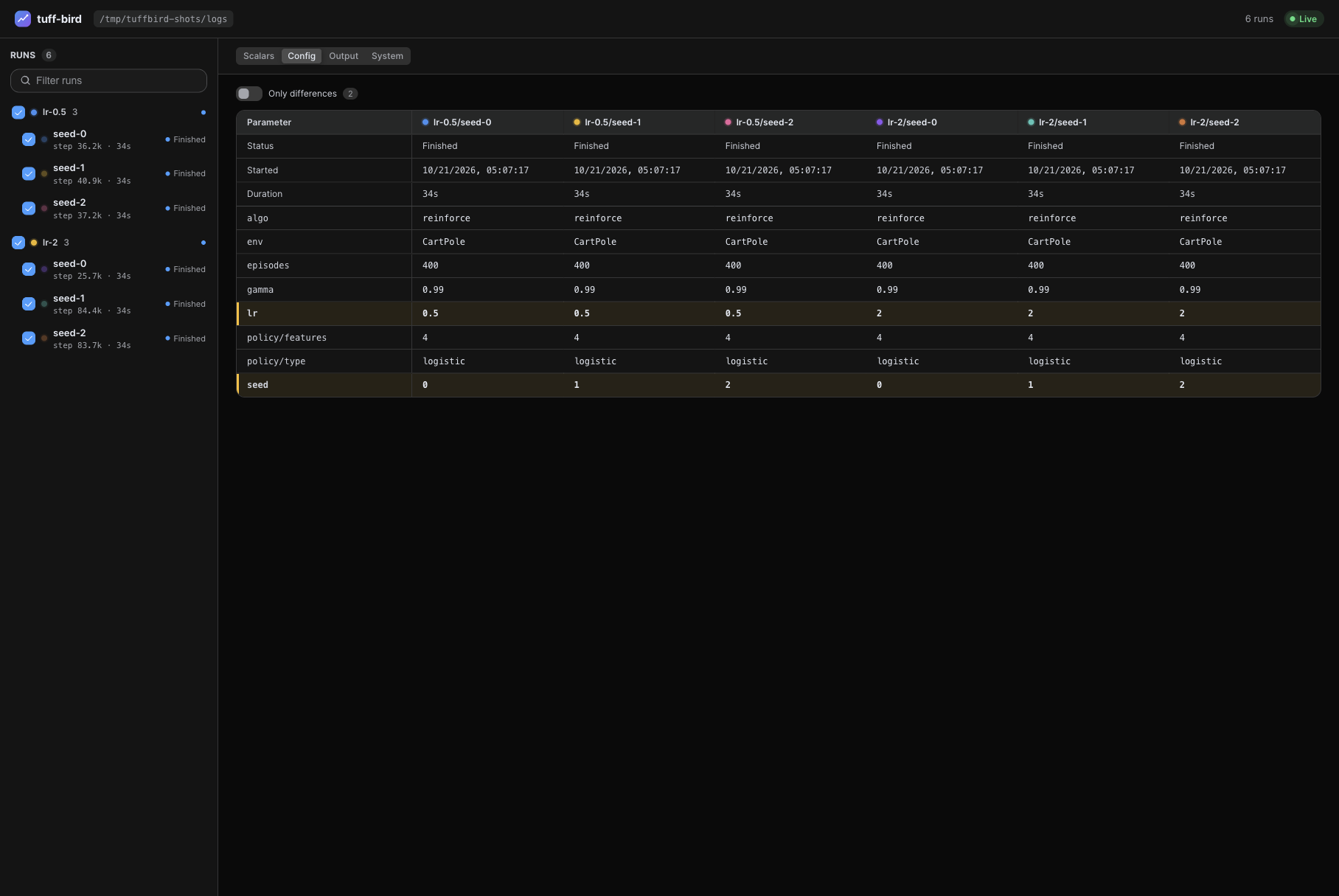Select the highlighted lr parameter row label

point(252,313)
